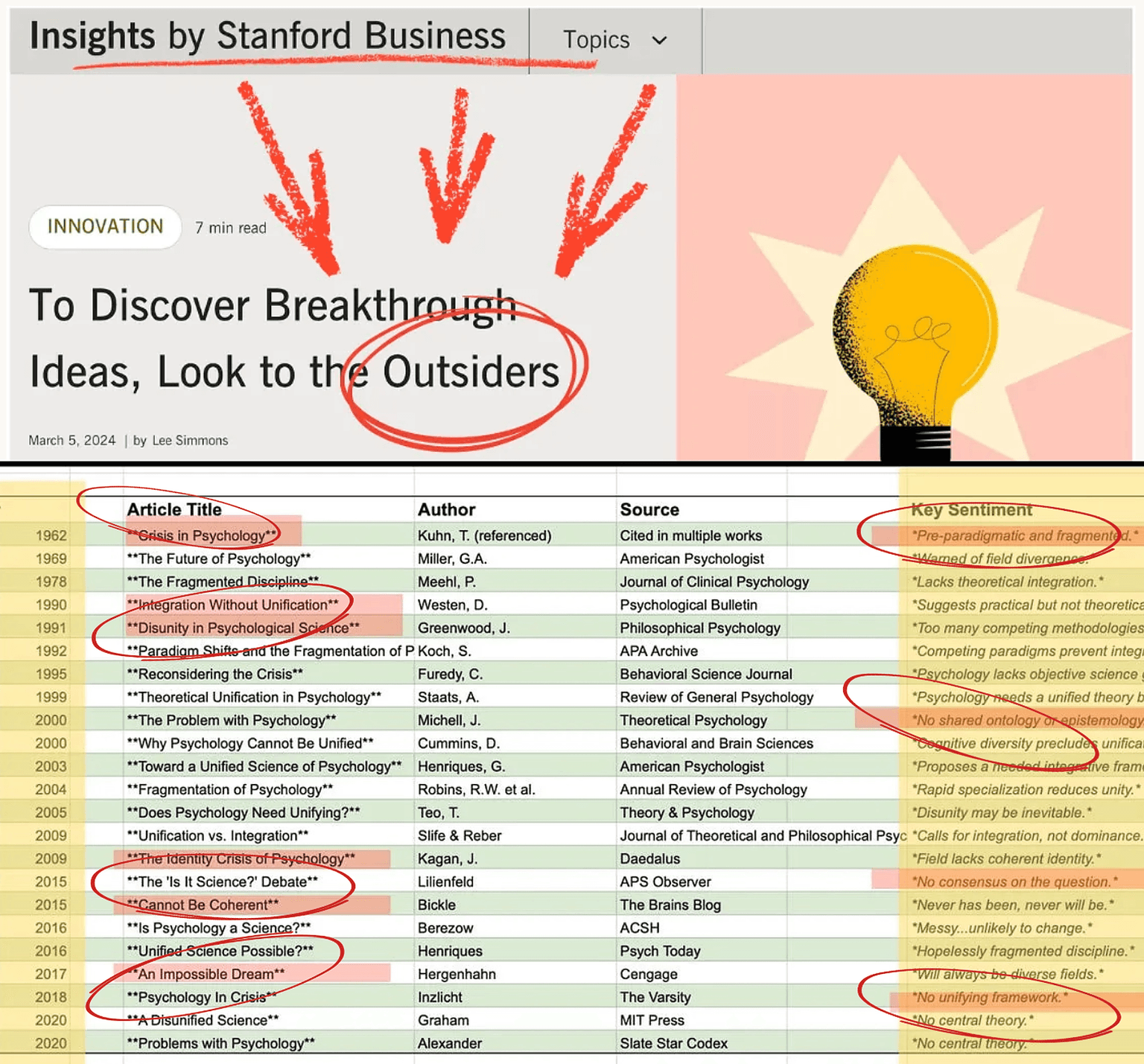Image resolution: width=1144 pixels, height=1064 pixels.
Task: Click the 'Crisis in Psychology' cell
Action: coord(203,535)
